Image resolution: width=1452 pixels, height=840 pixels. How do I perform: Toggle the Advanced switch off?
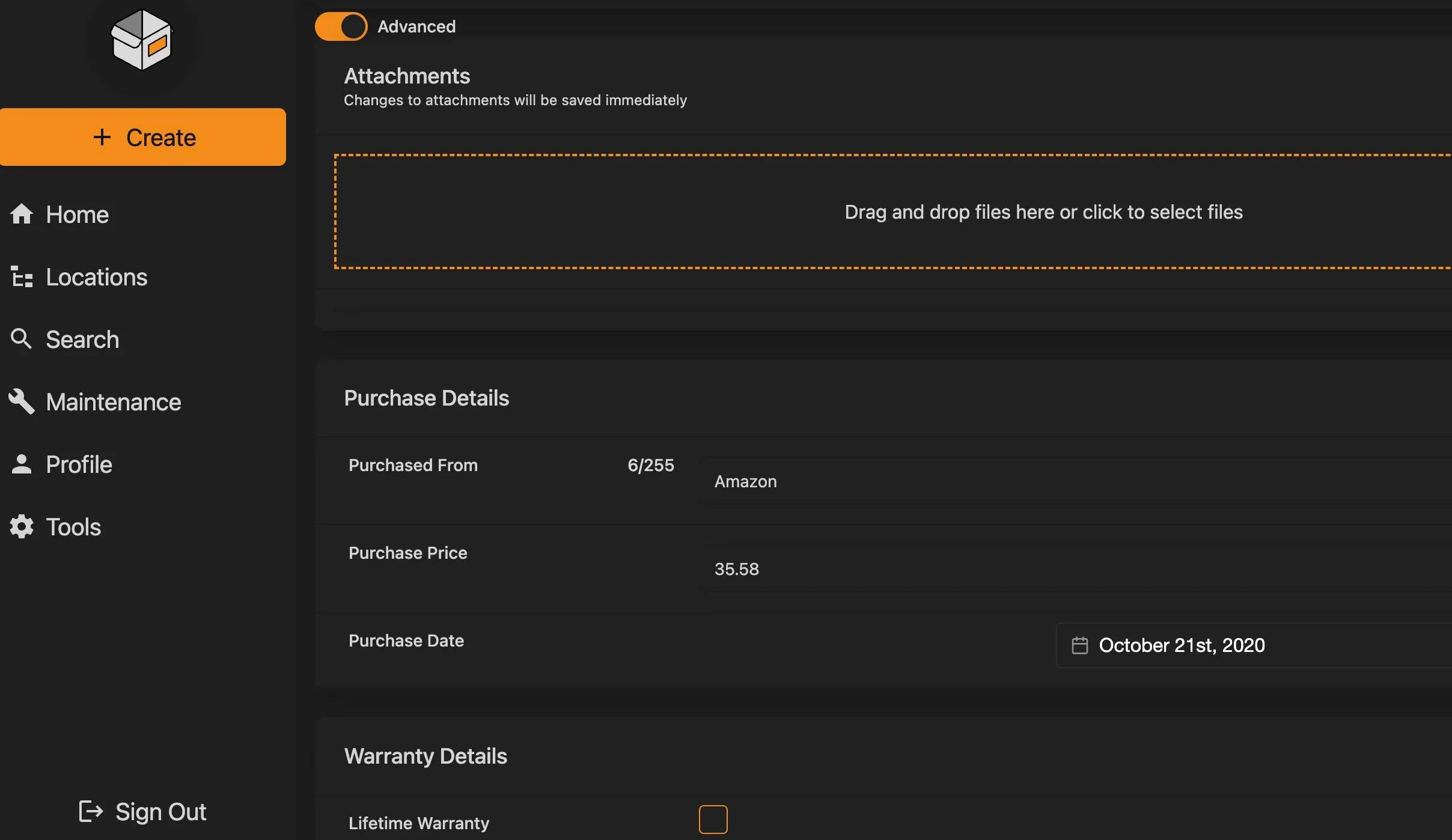341,26
